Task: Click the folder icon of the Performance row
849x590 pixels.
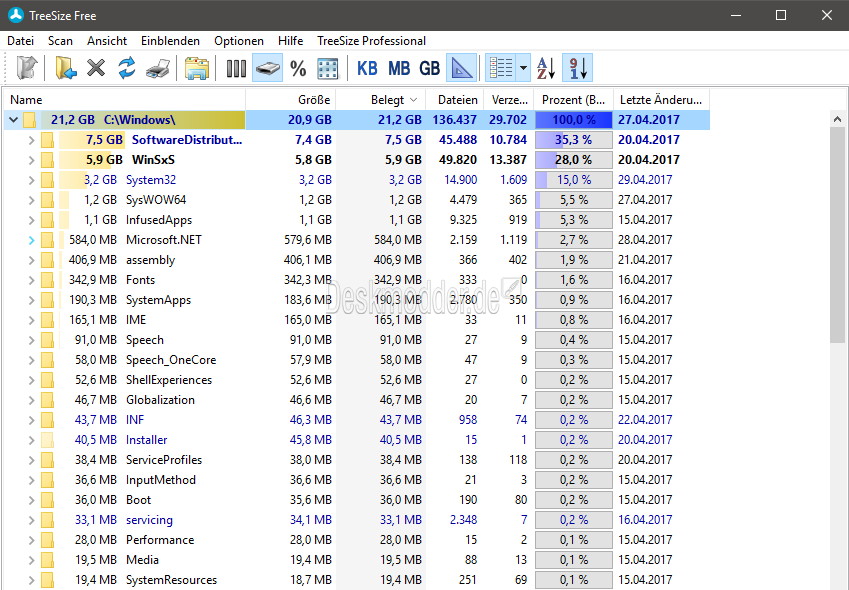Action: [x=48, y=540]
